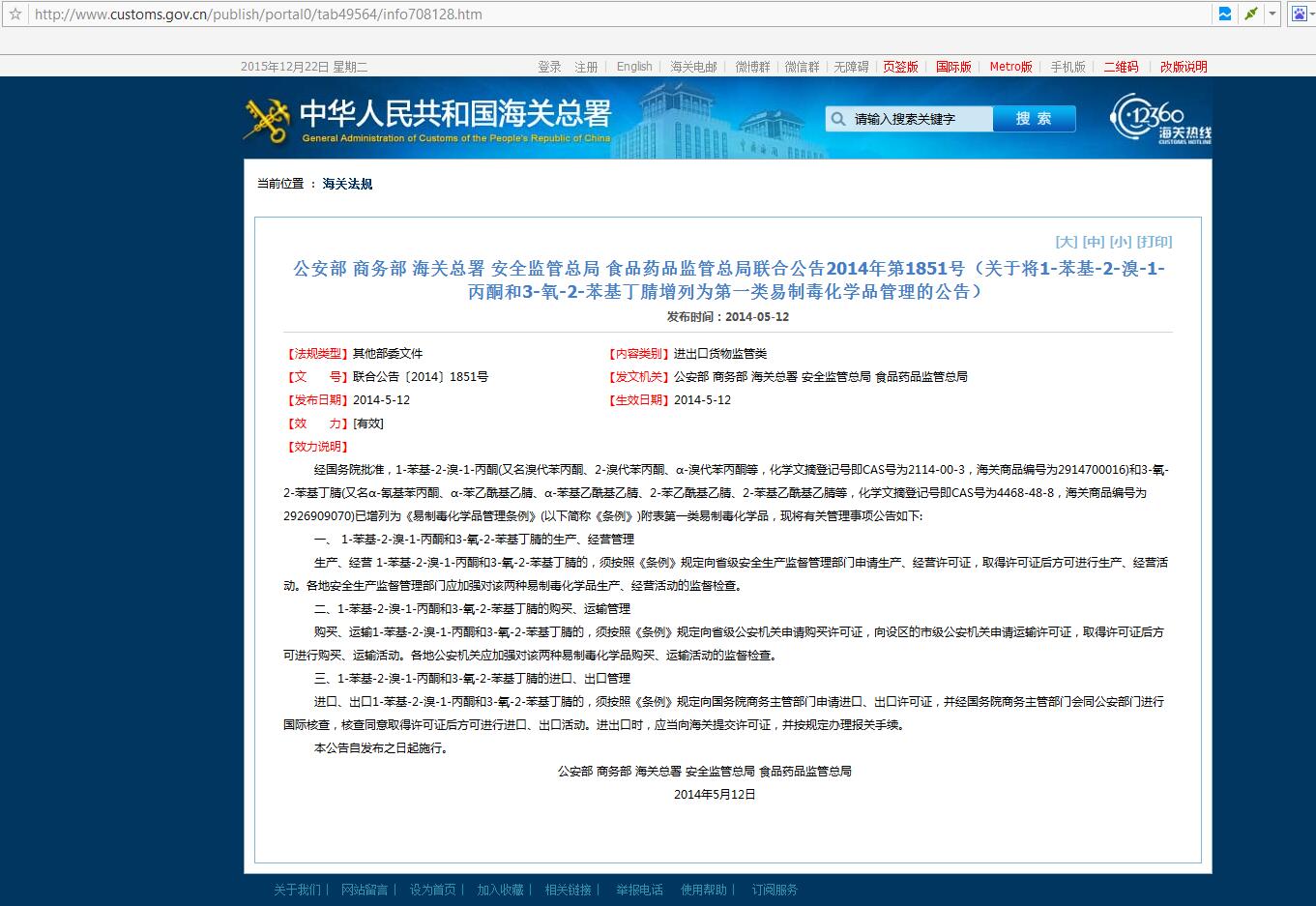Click the 12360 customs hotline logo
1316x906 pixels.
1160,119
